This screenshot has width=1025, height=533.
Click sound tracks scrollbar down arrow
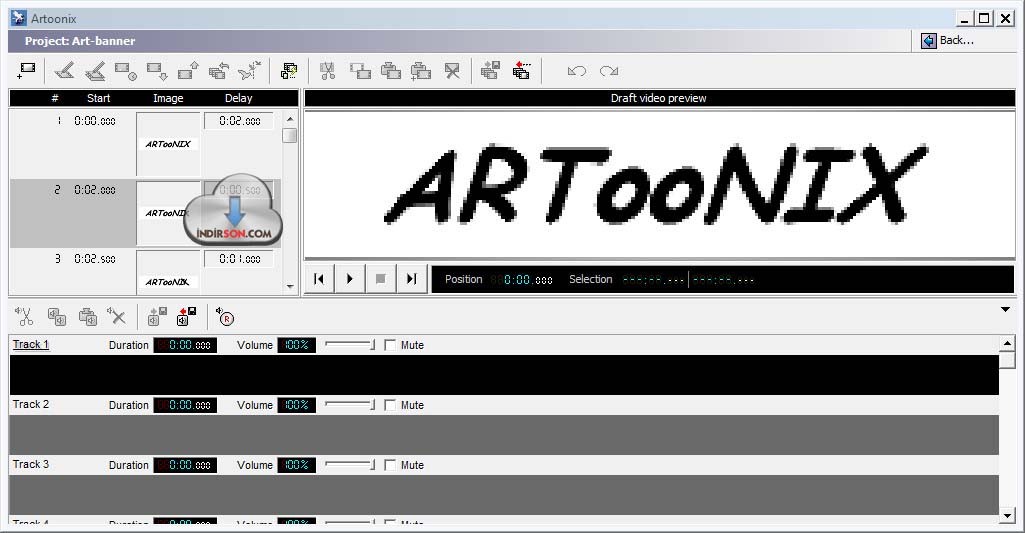pos(1007,516)
